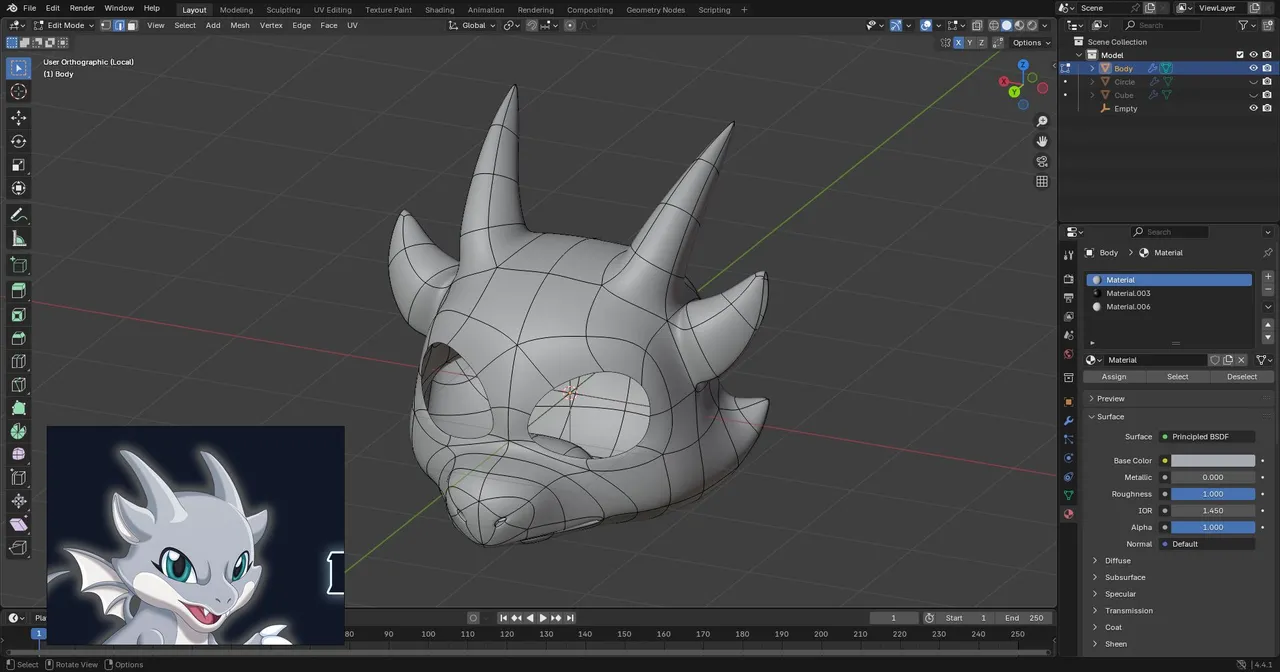The image size is (1280, 672).
Task: Select the Add Cube tool
Action: point(18,265)
